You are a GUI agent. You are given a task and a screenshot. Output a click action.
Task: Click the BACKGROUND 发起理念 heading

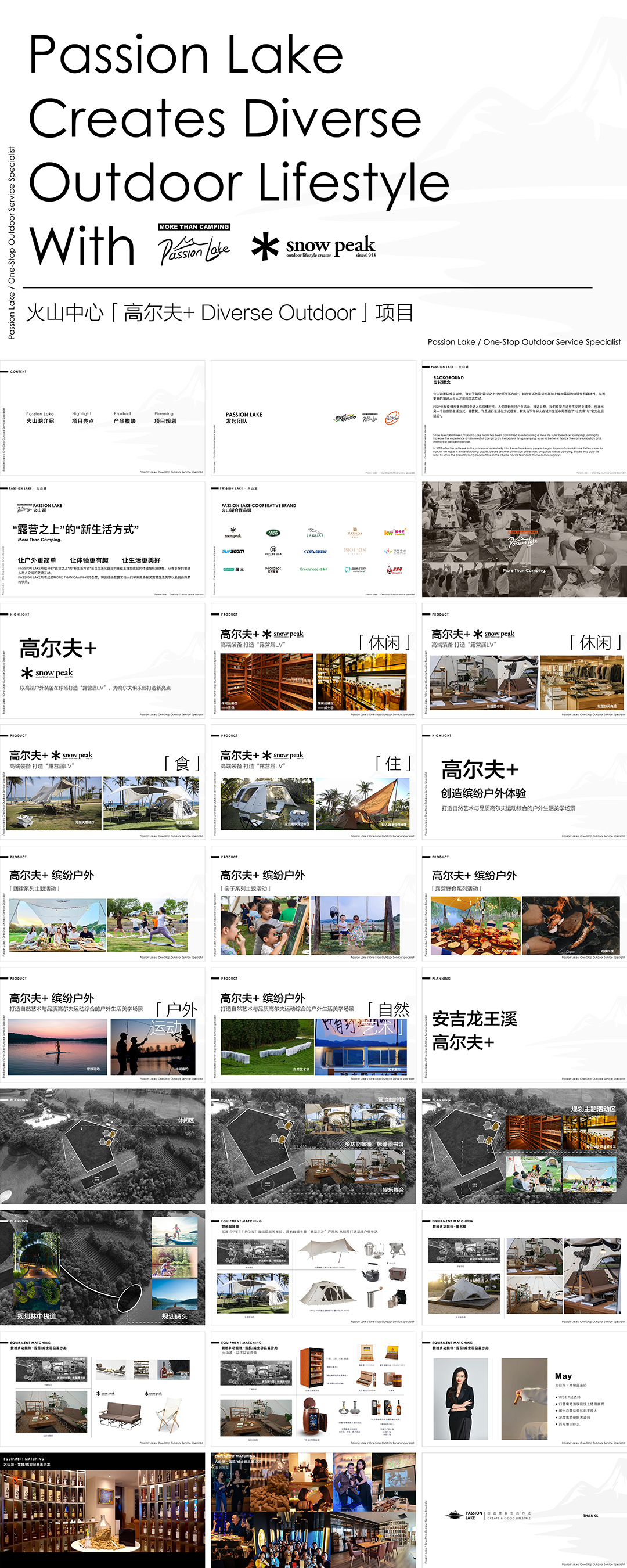pyautogui.click(x=449, y=380)
